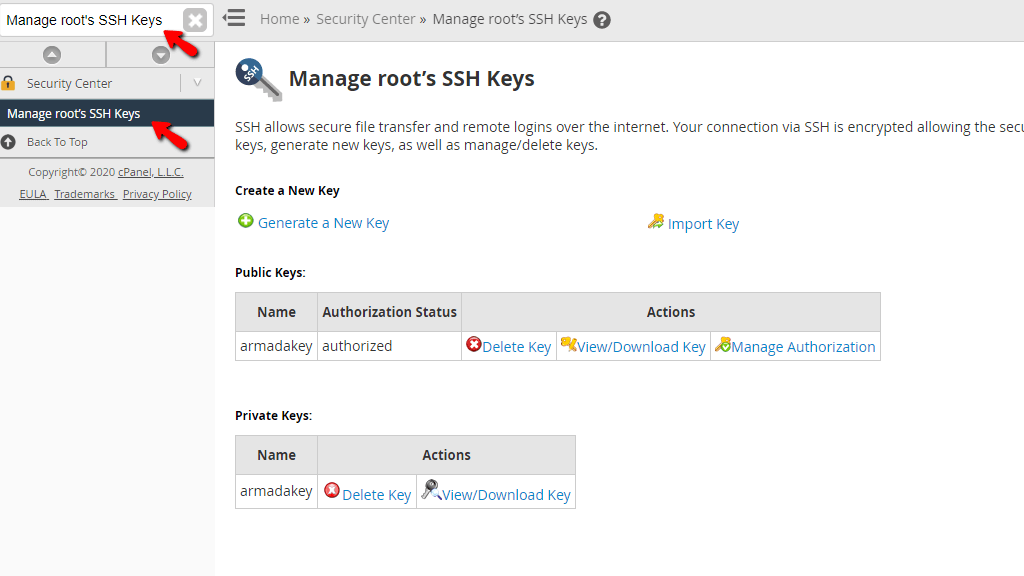The width and height of the screenshot is (1024, 576).
Task: Open Security Center sidebar menu item
Action: click(70, 83)
